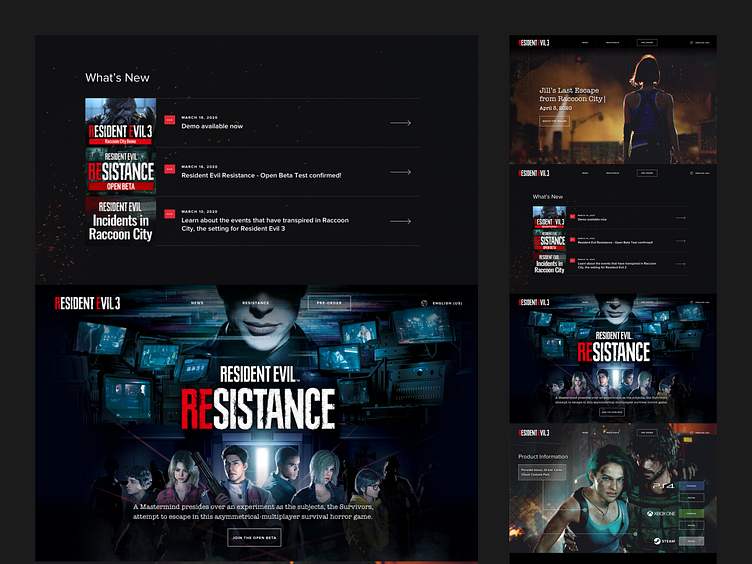Click the button under Jill's Last Escape headline

553,121
